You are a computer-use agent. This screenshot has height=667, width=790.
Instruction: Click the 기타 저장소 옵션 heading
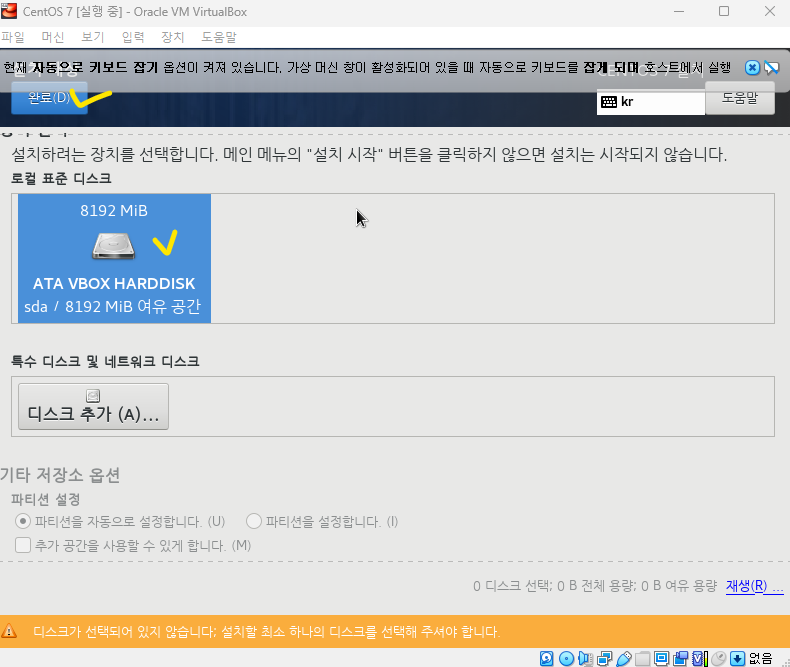[60, 475]
